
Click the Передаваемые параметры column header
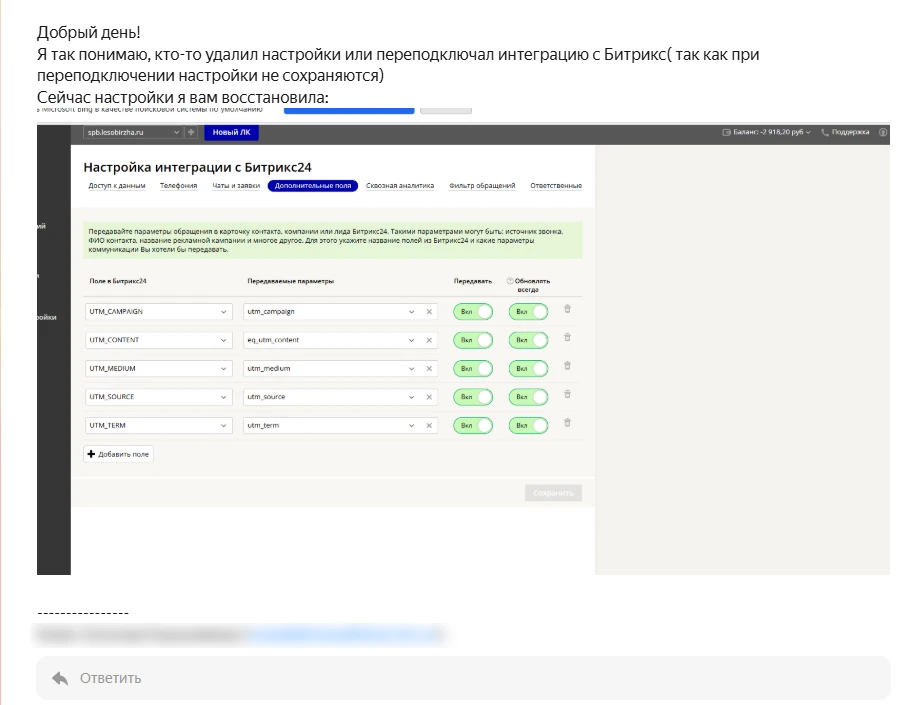tap(291, 281)
